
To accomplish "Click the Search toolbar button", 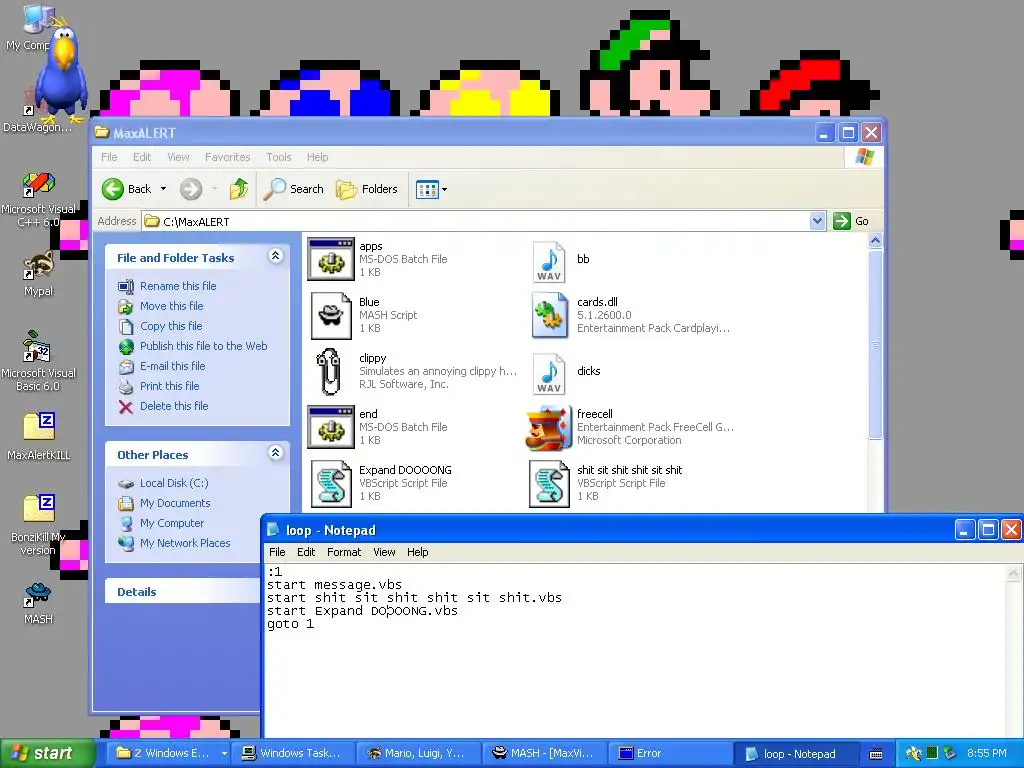I will (x=294, y=189).
